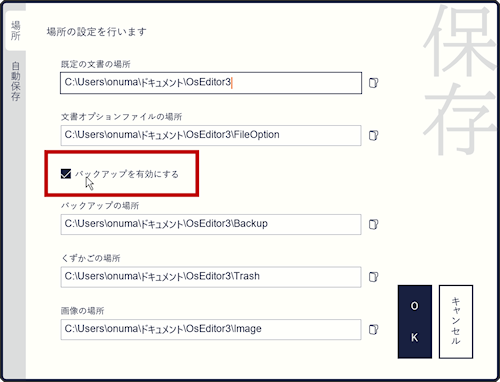
Task: Confirm settings with the OK button
Action: [x=415, y=322]
